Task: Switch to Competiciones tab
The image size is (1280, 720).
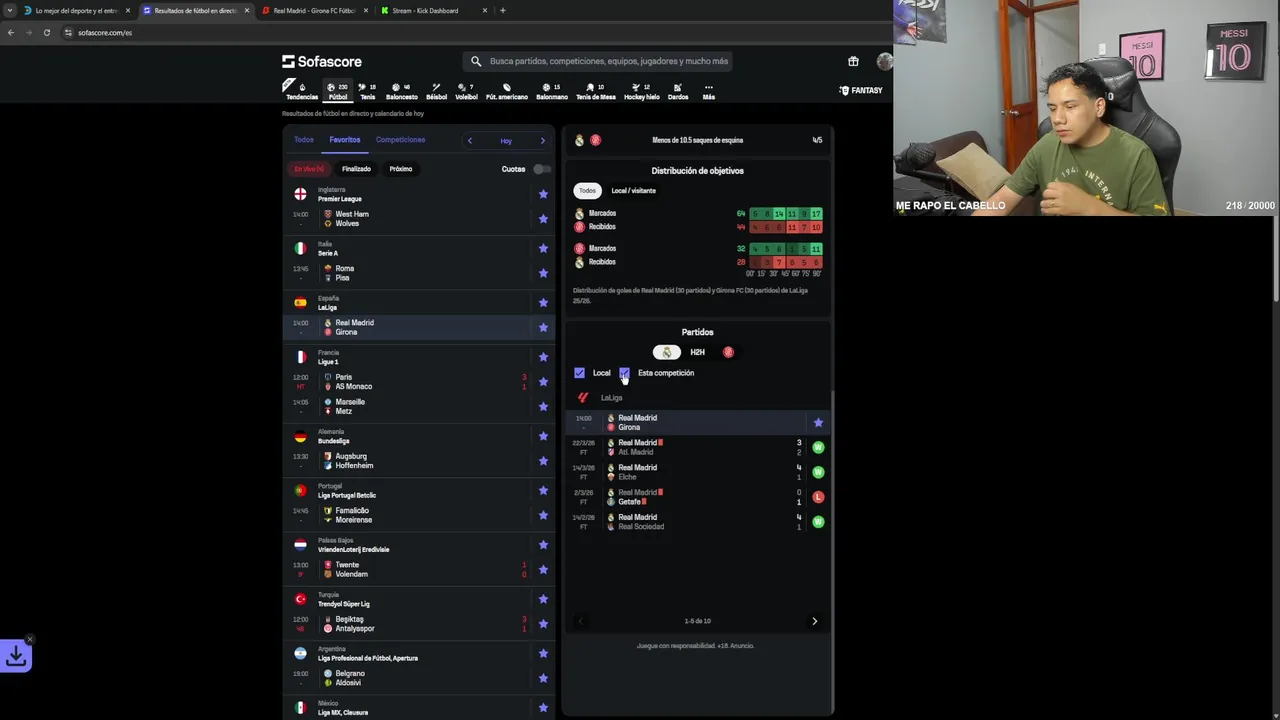Action: (x=400, y=140)
